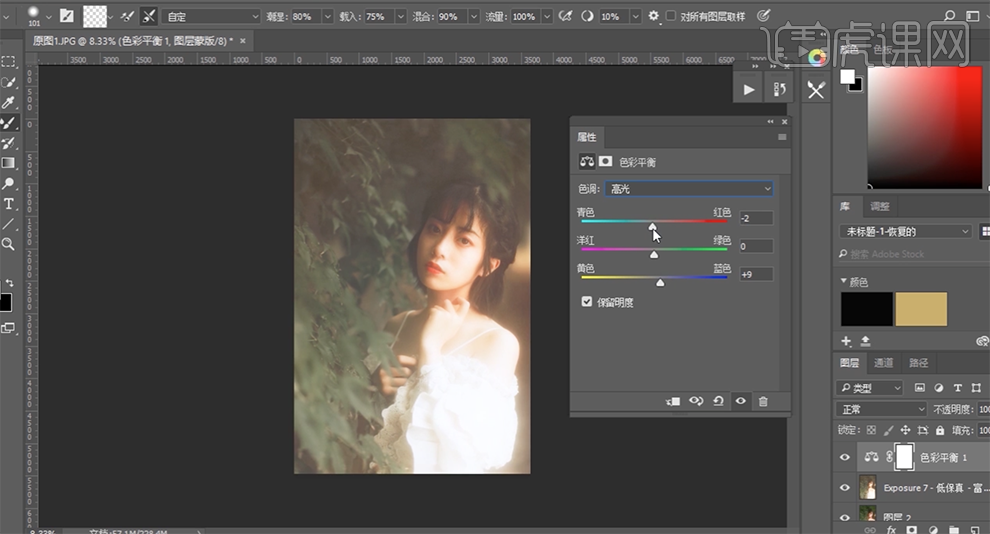Click the tan color swatch in library

(920, 309)
